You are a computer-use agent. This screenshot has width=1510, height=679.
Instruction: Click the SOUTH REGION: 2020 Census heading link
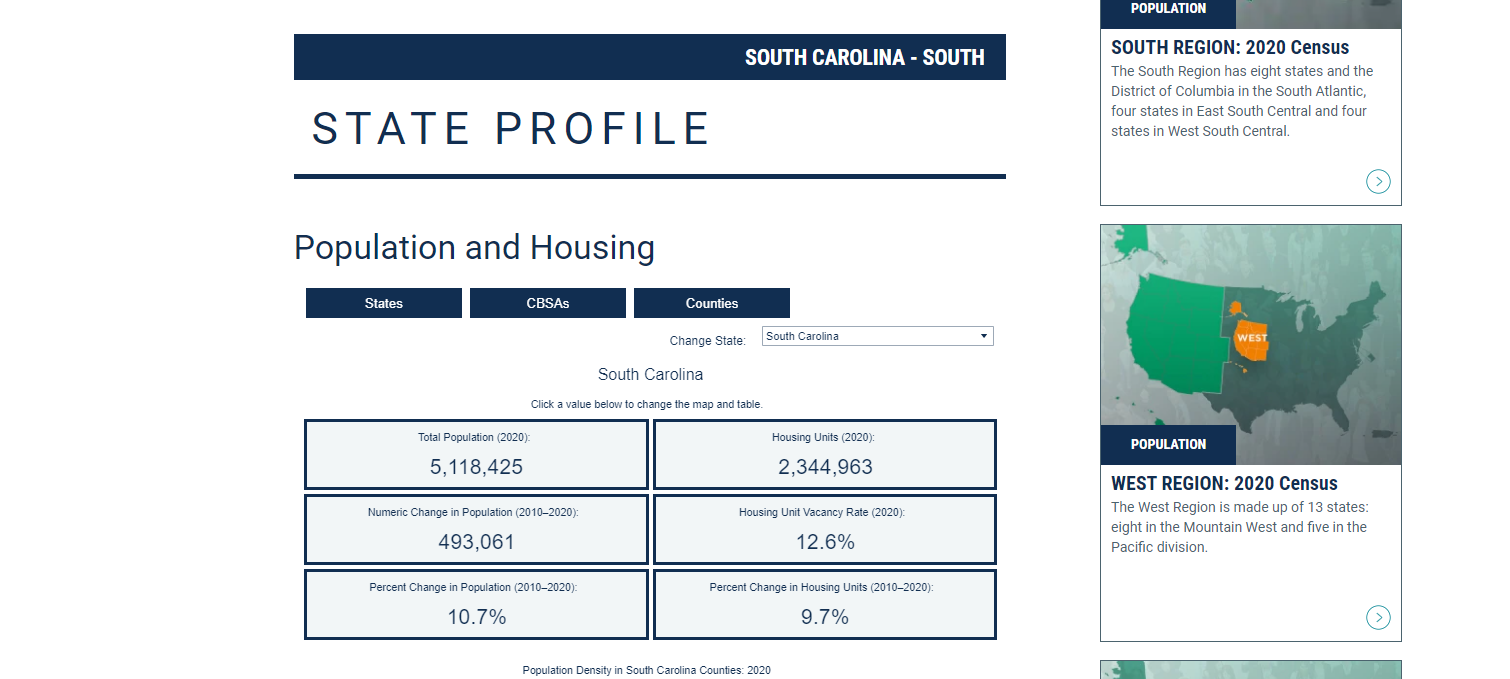1229,47
